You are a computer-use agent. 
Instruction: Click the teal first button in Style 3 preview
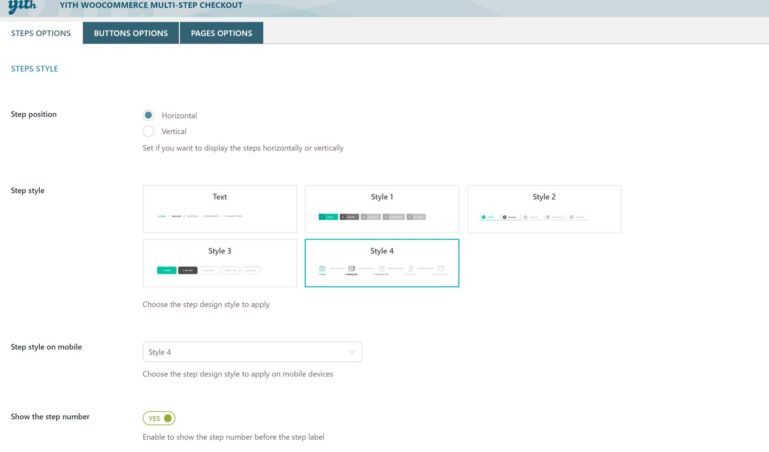click(x=167, y=270)
